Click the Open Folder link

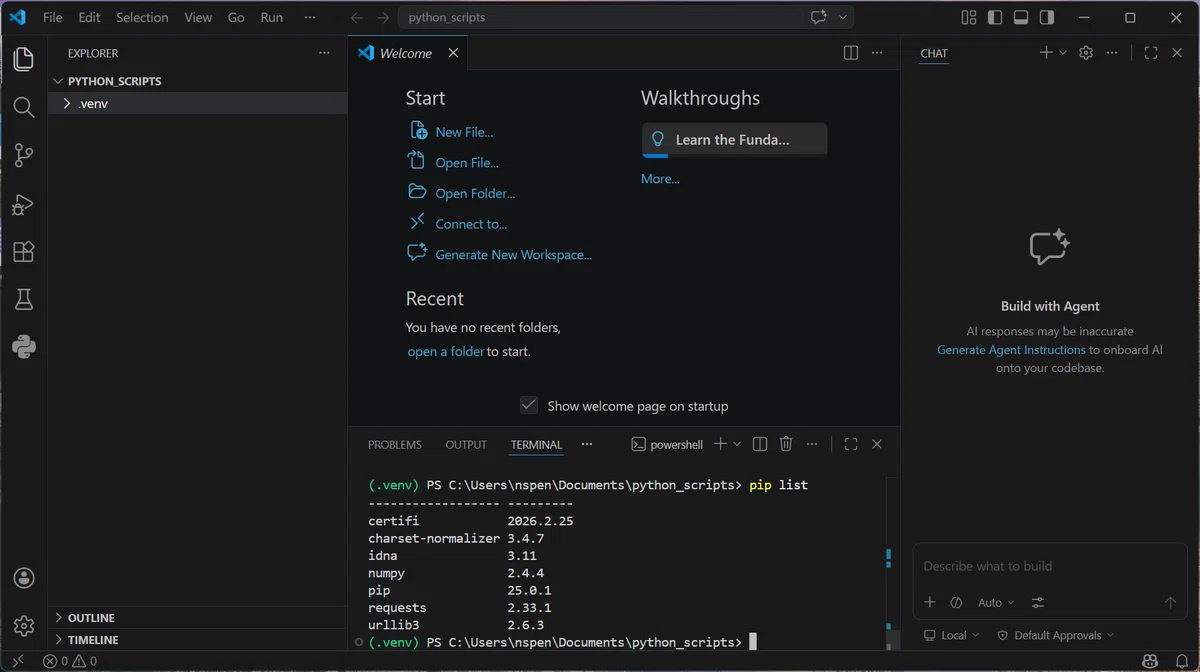tap(475, 194)
